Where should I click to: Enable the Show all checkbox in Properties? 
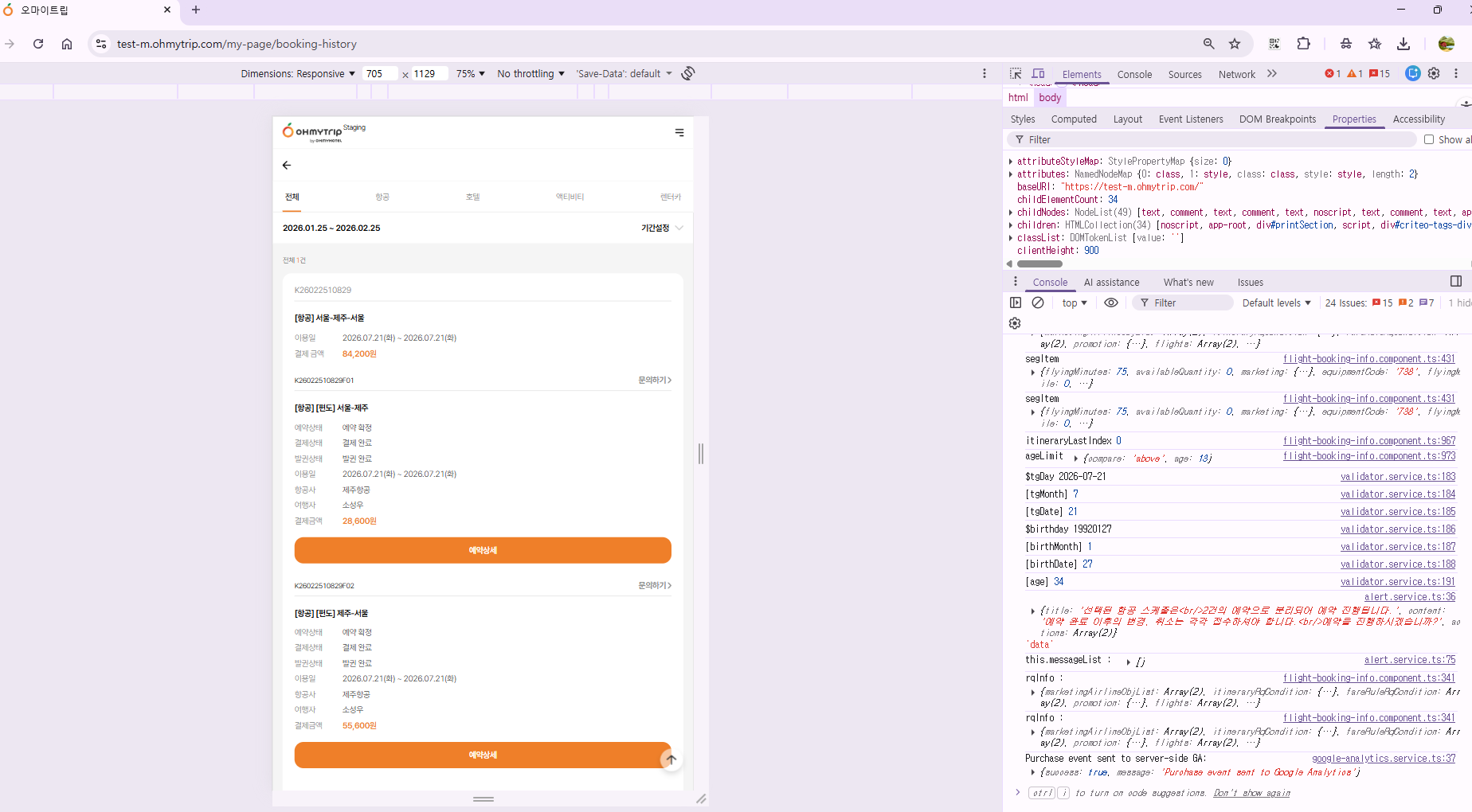[x=1429, y=139]
